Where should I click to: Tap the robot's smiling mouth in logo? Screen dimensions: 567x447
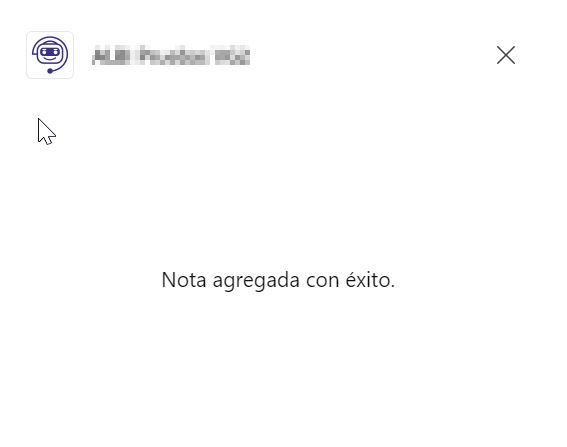tap(50, 59)
